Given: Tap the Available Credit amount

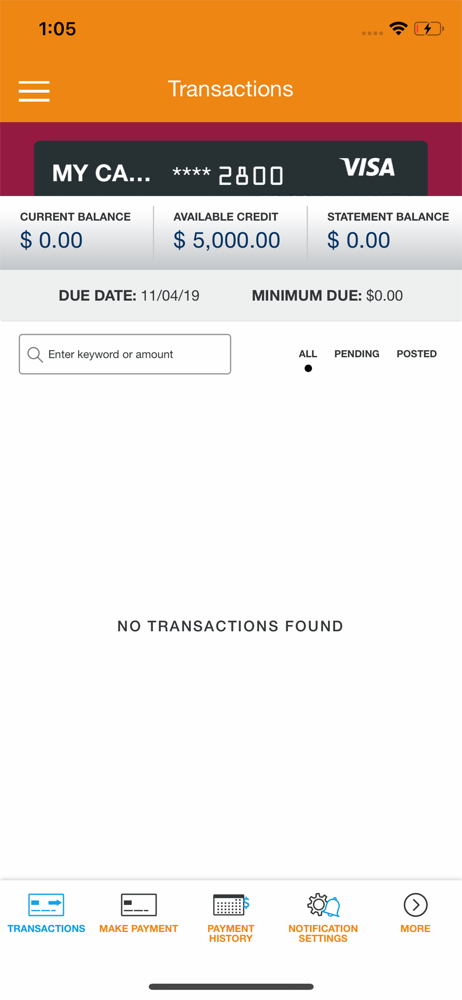Looking at the screenshot, I should click(227, 240).
